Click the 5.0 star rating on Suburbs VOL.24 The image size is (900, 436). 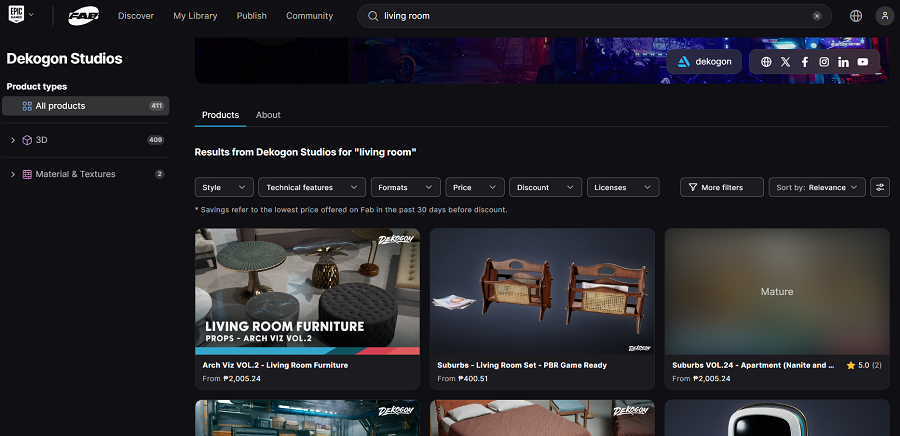pyautogui.click(x=864, y=365)
